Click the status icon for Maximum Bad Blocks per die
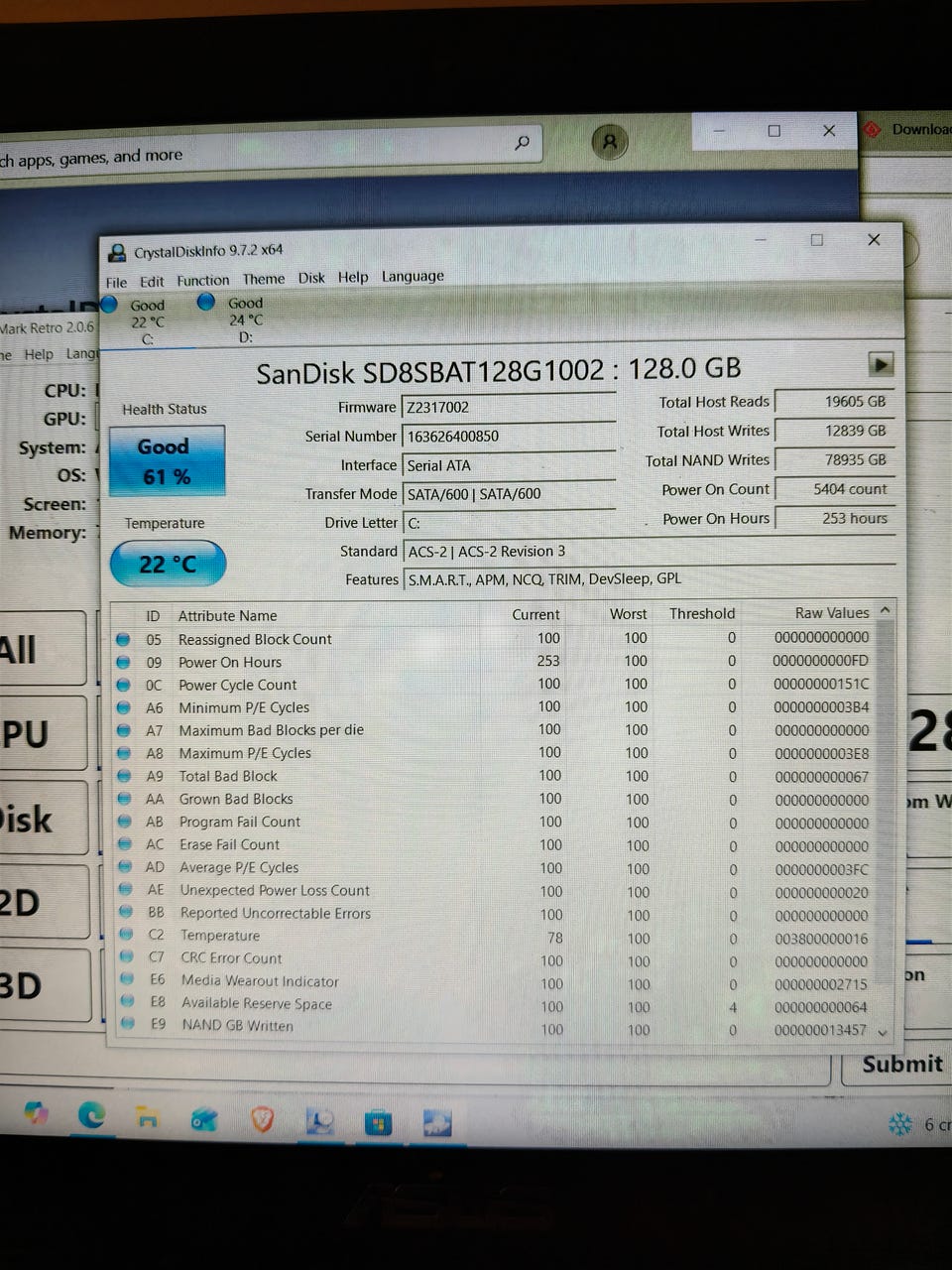Viewport: 952px width, 1270px height. pyautogui.click(x=124, y=730)
